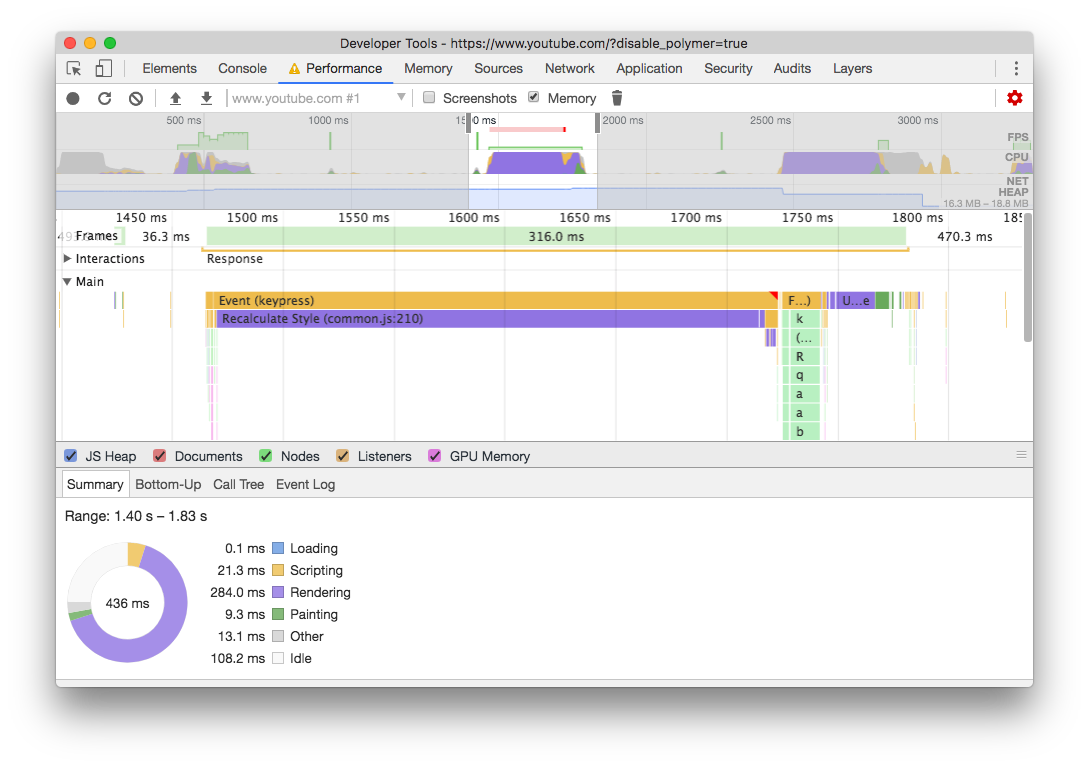Select the 316.0 ms frame
The width and height of the screenshot is (1089, 767).
(556, 236)
